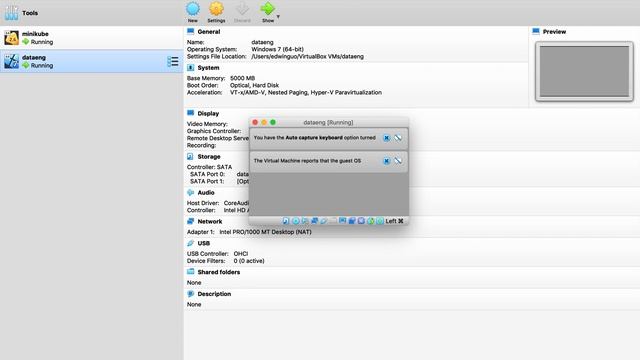The height and width of the screenshot is (360, 640).
Task: Click the network indicator in VM status bar
Action: (x=314, y=221)
